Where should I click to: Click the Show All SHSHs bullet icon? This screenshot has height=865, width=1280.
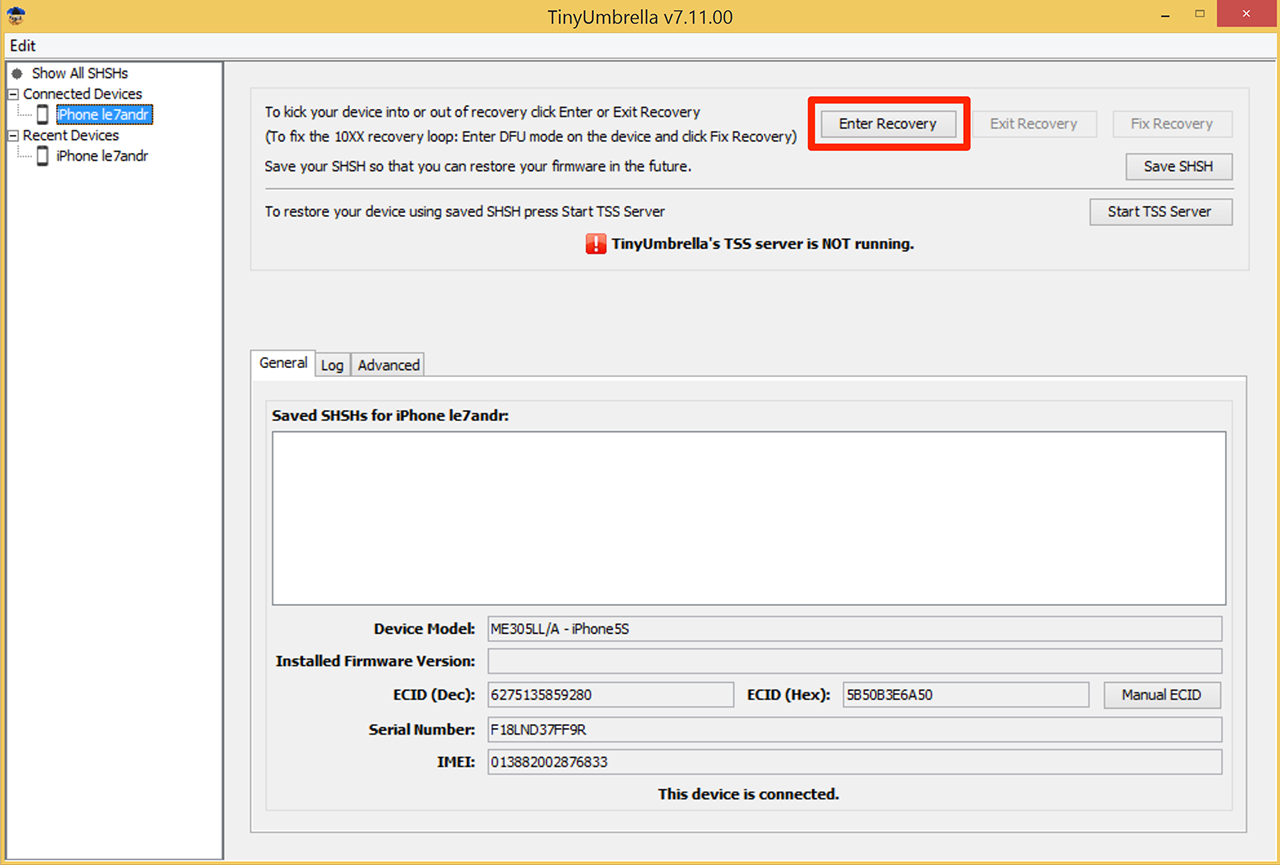click(17, 73)
